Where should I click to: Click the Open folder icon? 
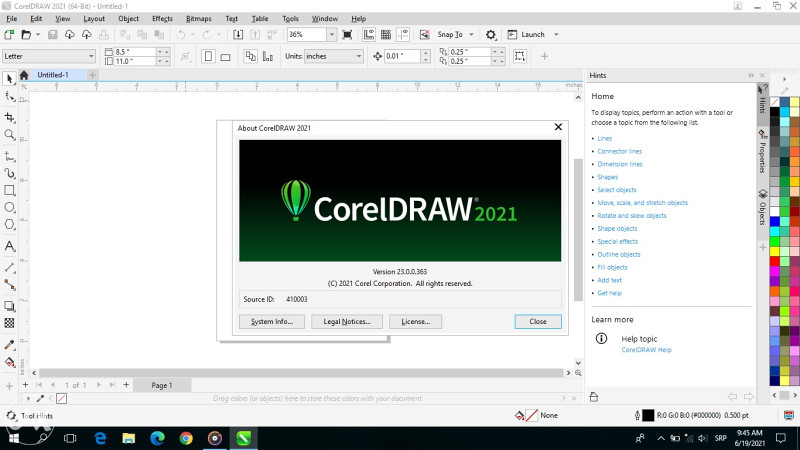(26, 34)
